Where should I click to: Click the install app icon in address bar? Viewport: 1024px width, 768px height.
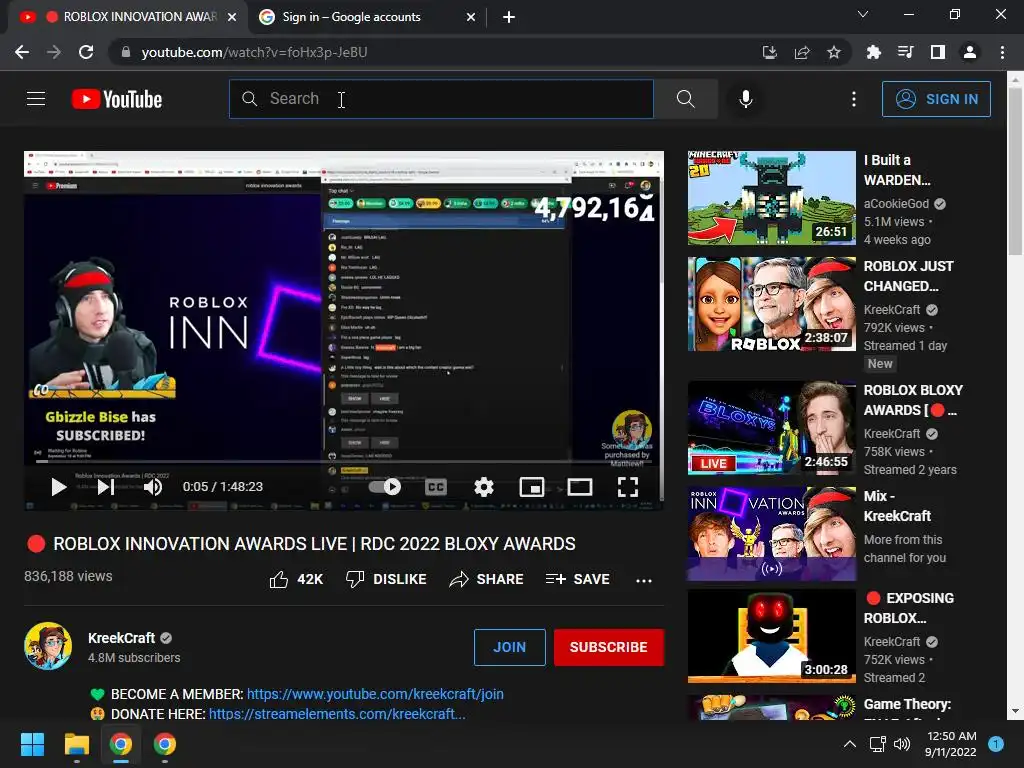(770, 52)
